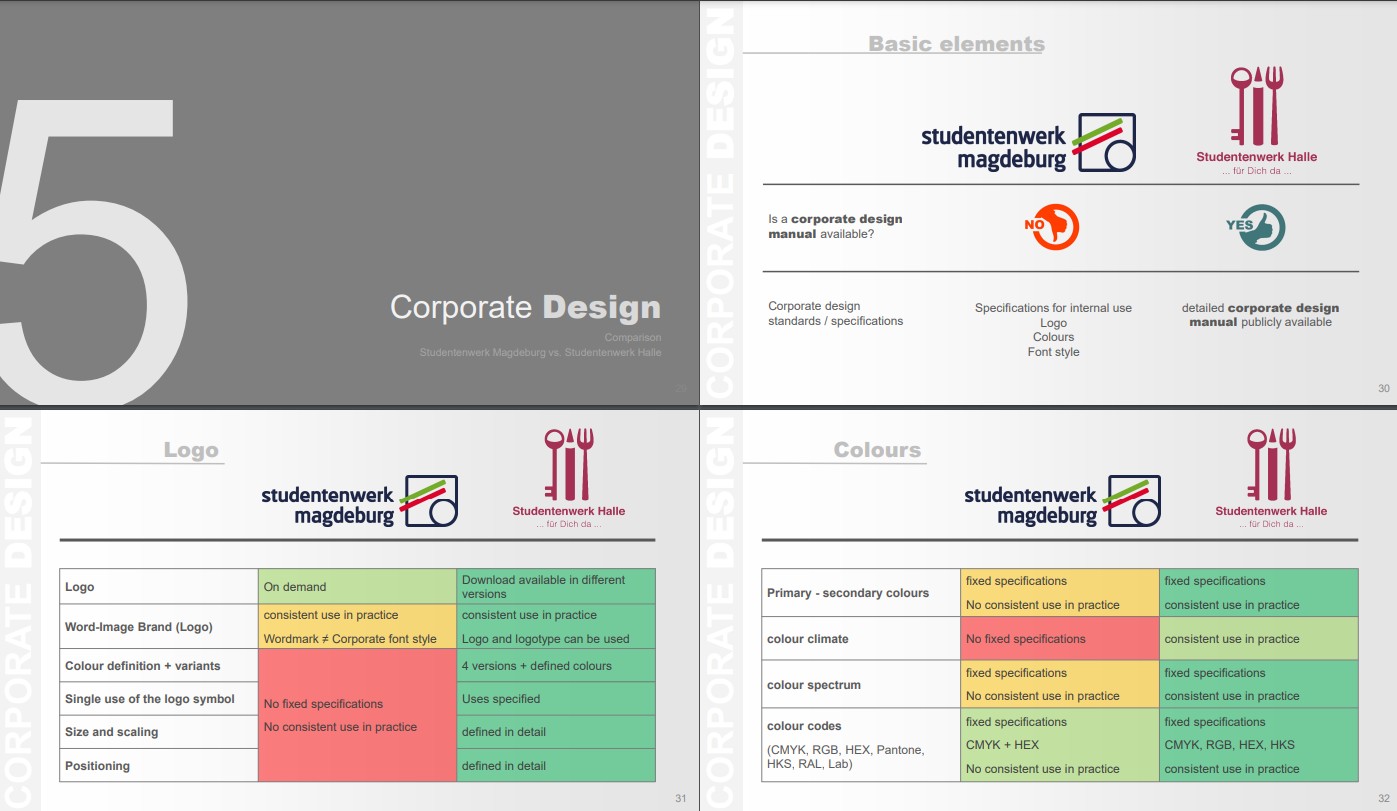
Task: Click the "Colours" slide heading
Action: click(877, 450)
